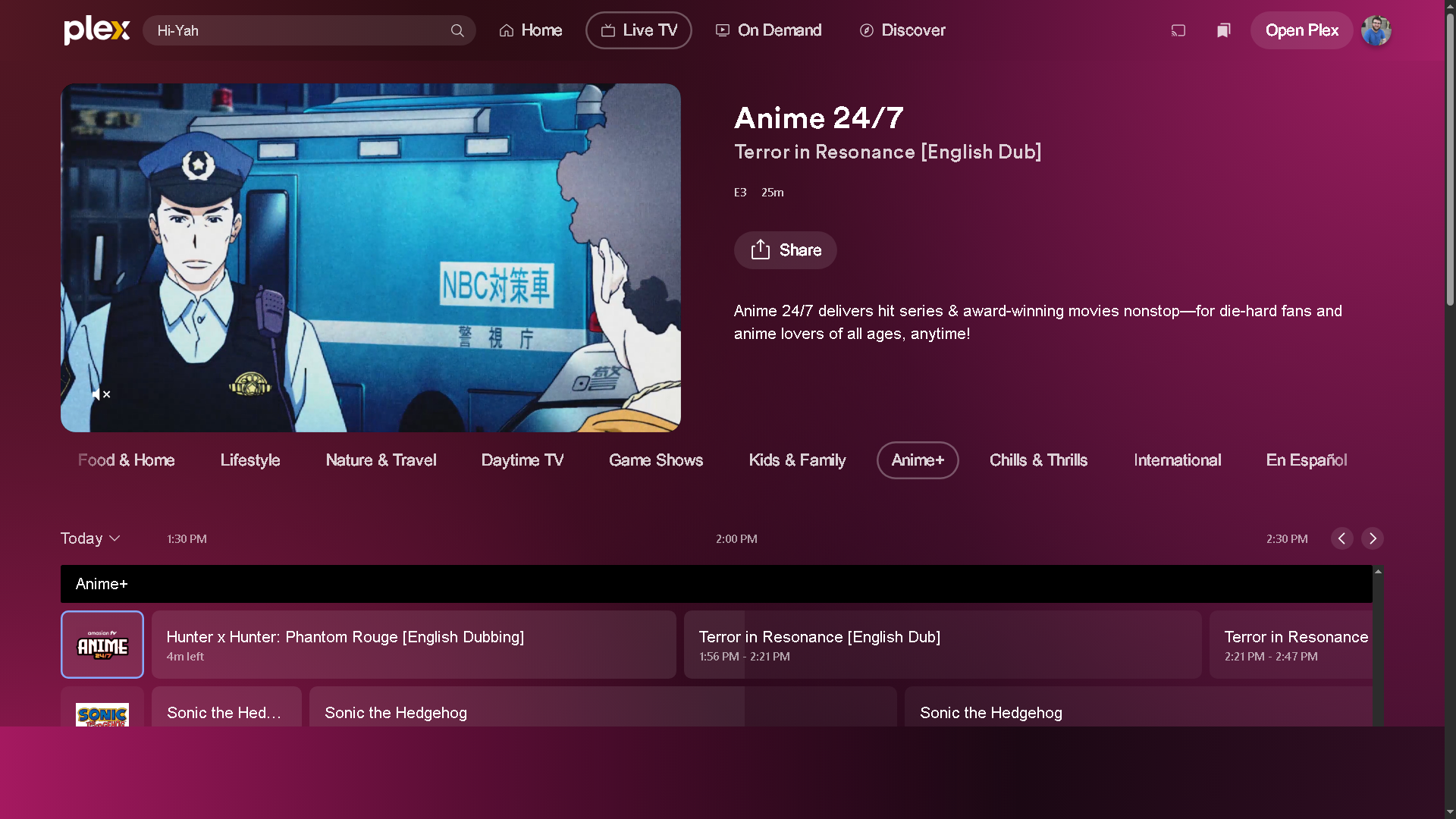Select the En Español category

point(1307,460)
